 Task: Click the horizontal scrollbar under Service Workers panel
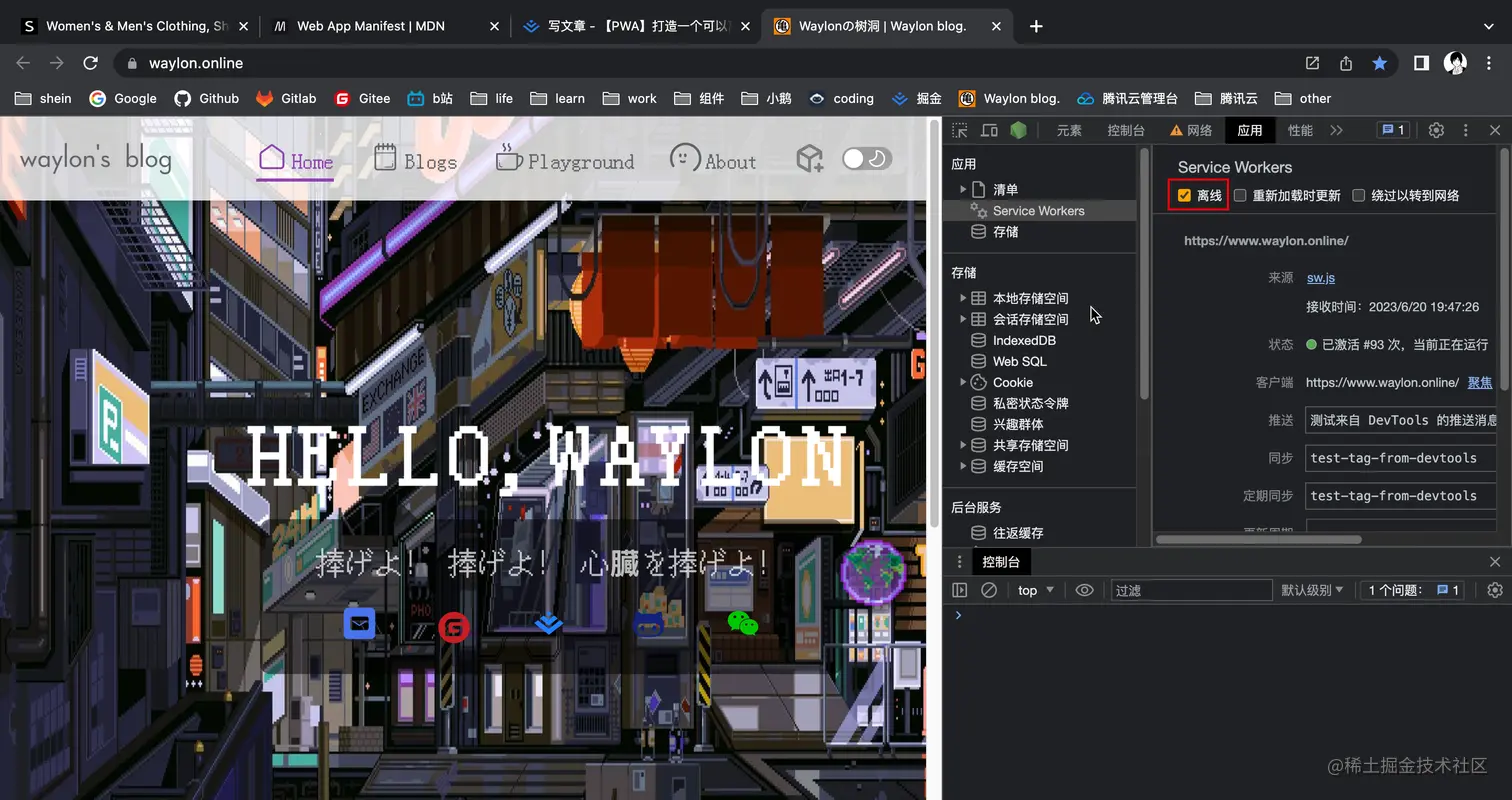[1258, 539]
